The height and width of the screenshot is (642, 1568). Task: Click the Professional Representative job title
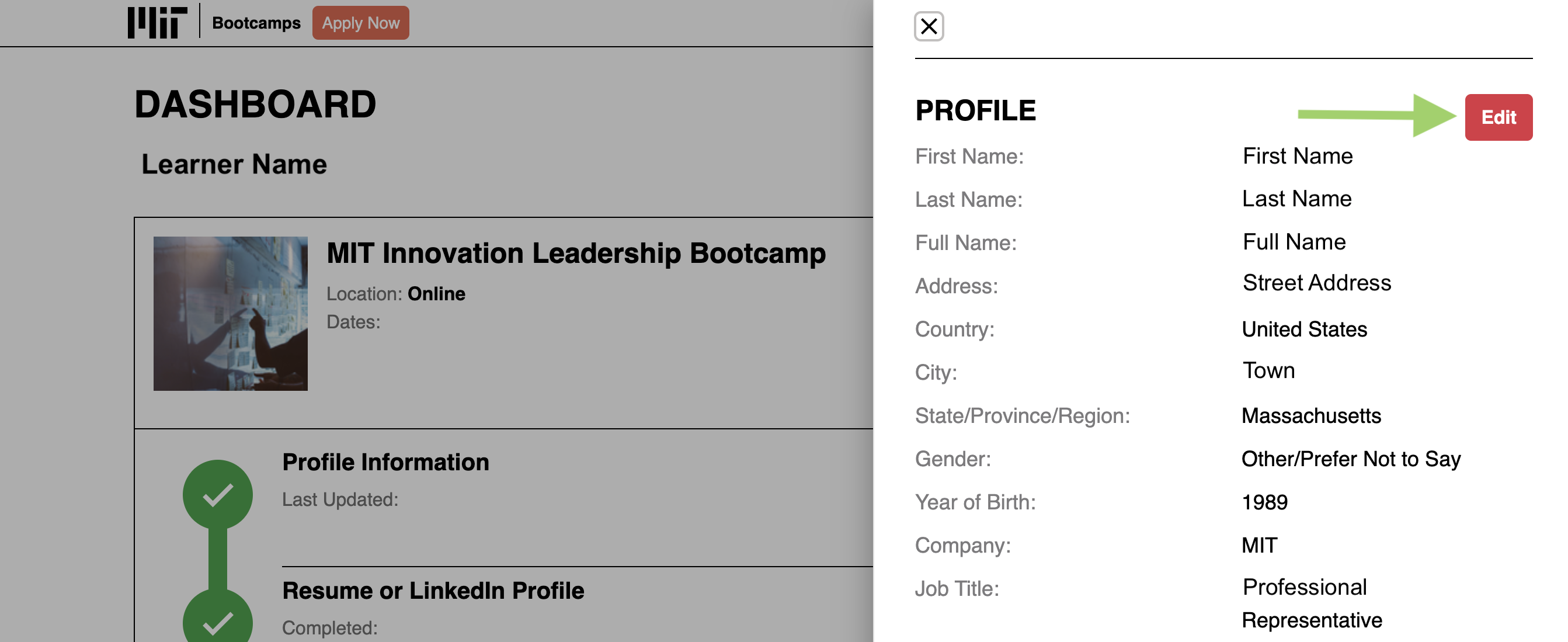[1310, 603]
